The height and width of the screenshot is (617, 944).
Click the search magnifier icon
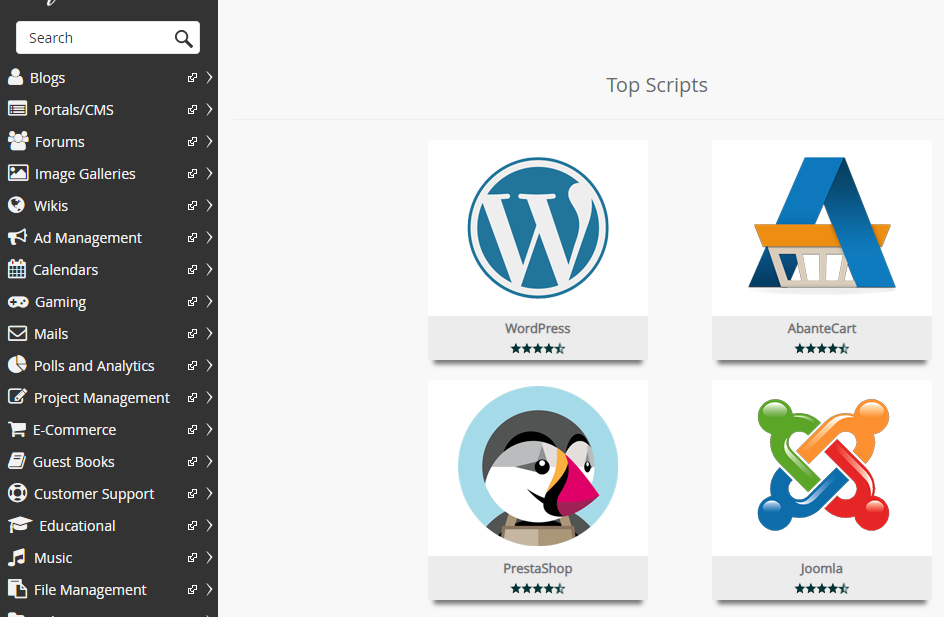(183, 38)
